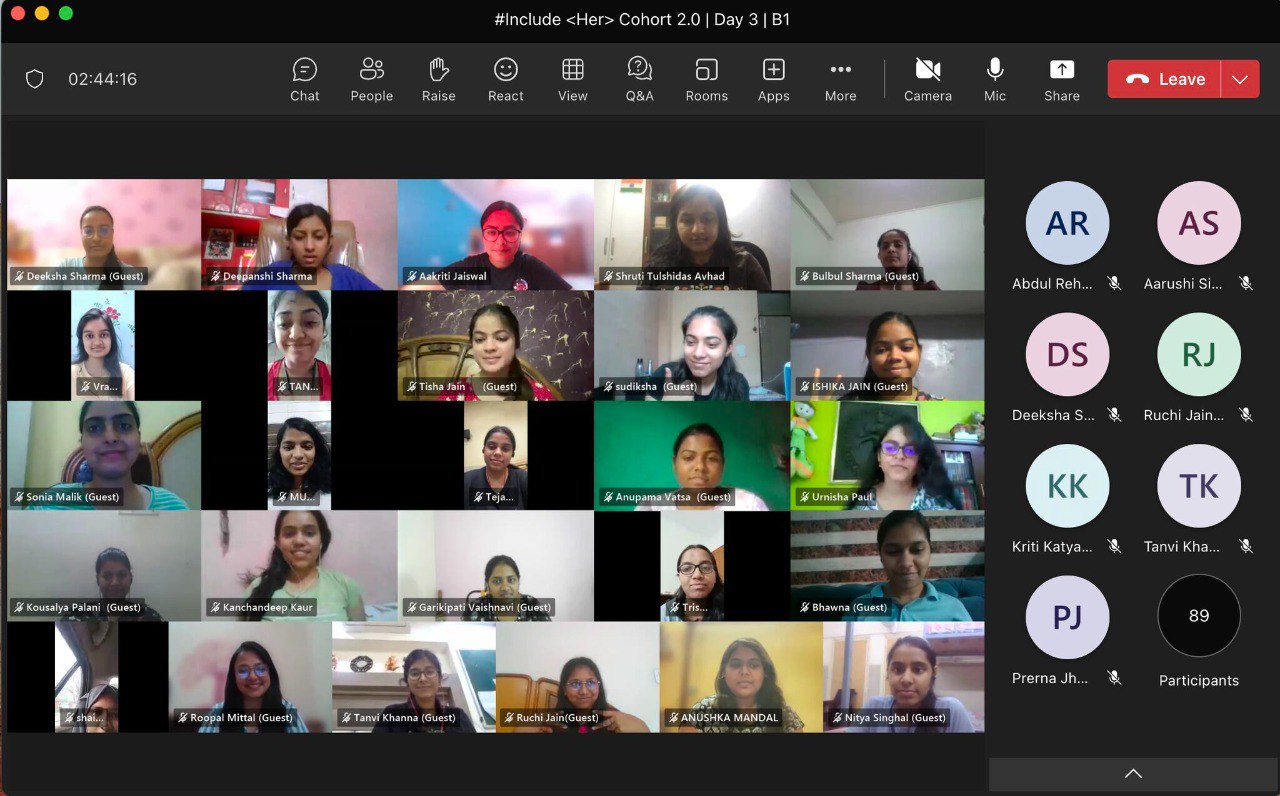Select Aakriti Jaiswal's video tile

[x=496, y=235]
